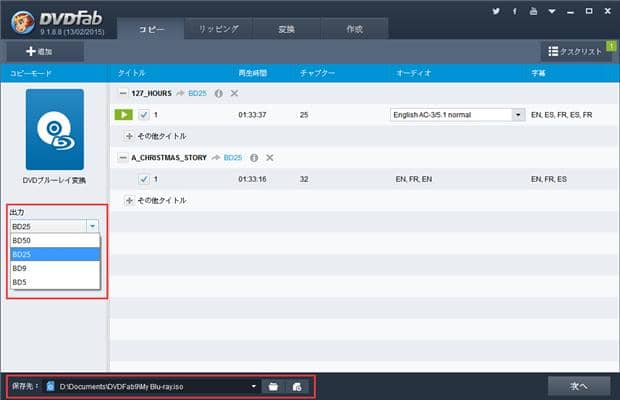
Task: Open the Facebook link icon
Action: click(x=514, y=11)
